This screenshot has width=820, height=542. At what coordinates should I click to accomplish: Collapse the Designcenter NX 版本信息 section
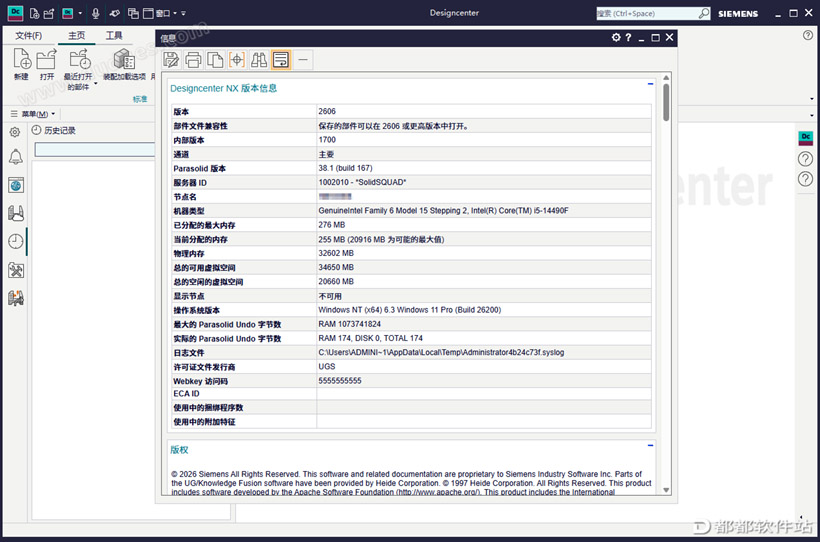650,84
